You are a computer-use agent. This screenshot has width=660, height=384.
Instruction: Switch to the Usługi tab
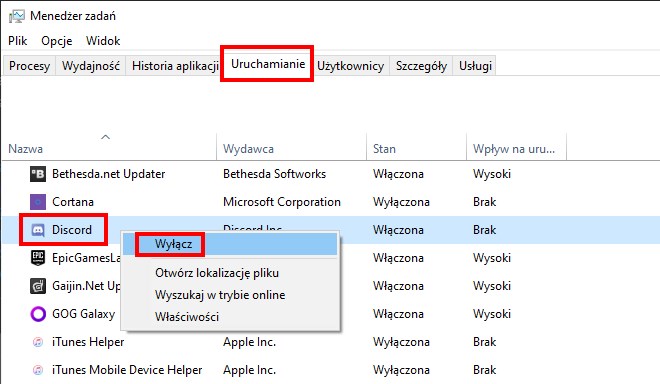coord(475,66)
